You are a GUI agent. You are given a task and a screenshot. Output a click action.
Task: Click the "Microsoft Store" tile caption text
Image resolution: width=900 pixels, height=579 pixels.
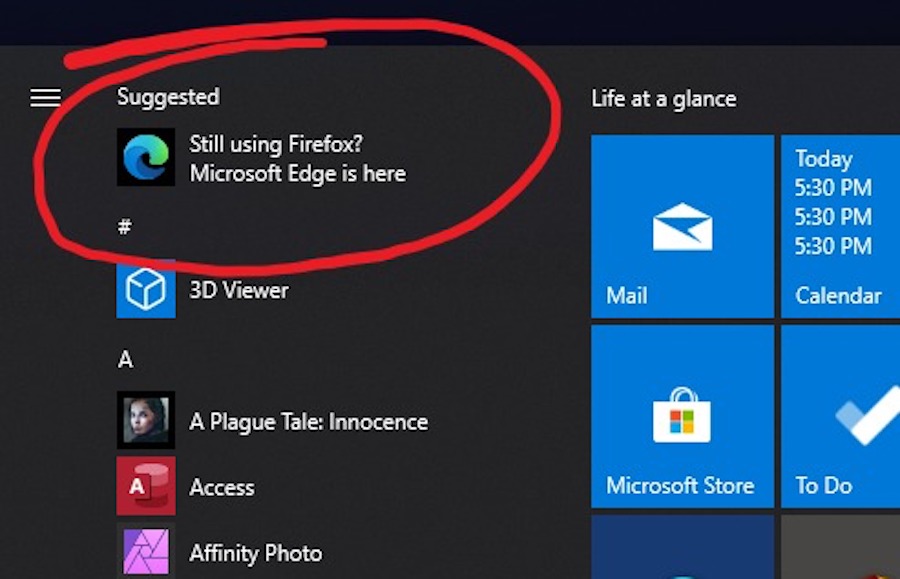tap(680, 486)
